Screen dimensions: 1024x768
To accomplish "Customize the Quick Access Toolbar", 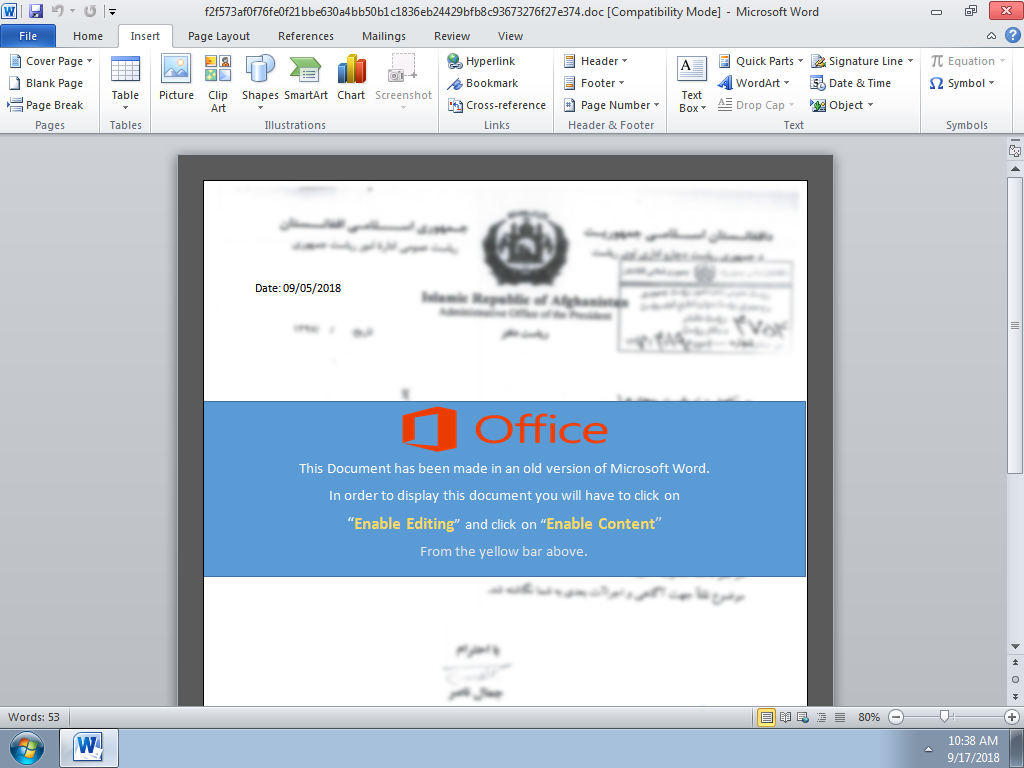I will click(112, 12).
